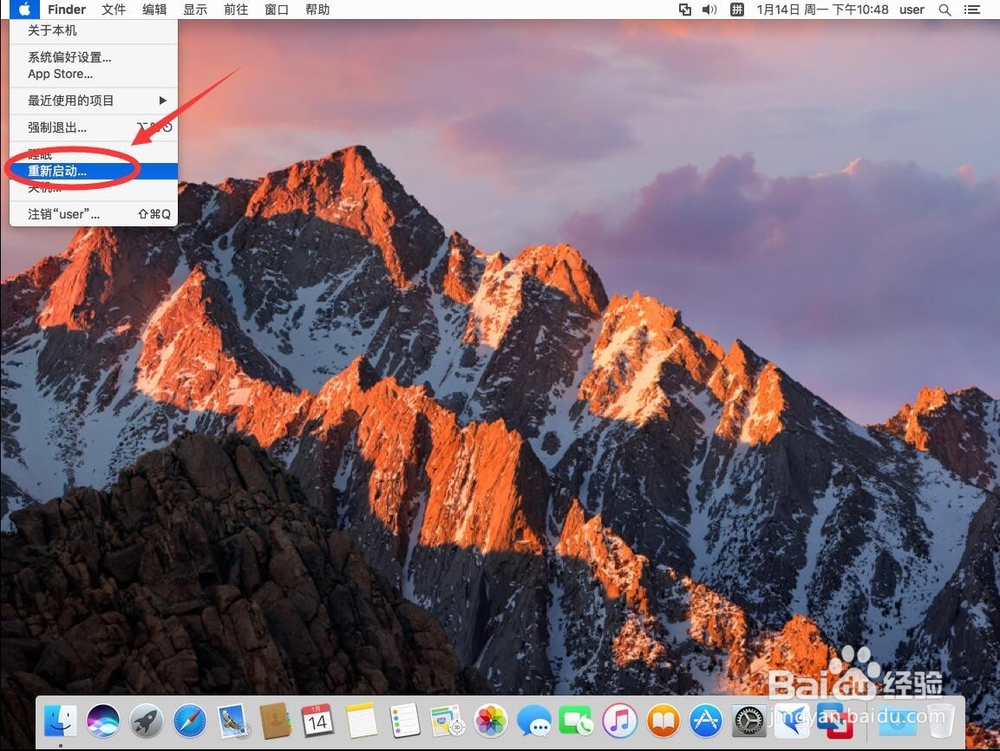Click the user account name in menu bar
The image size is (1000, 751).
click(x=912, y=10)
